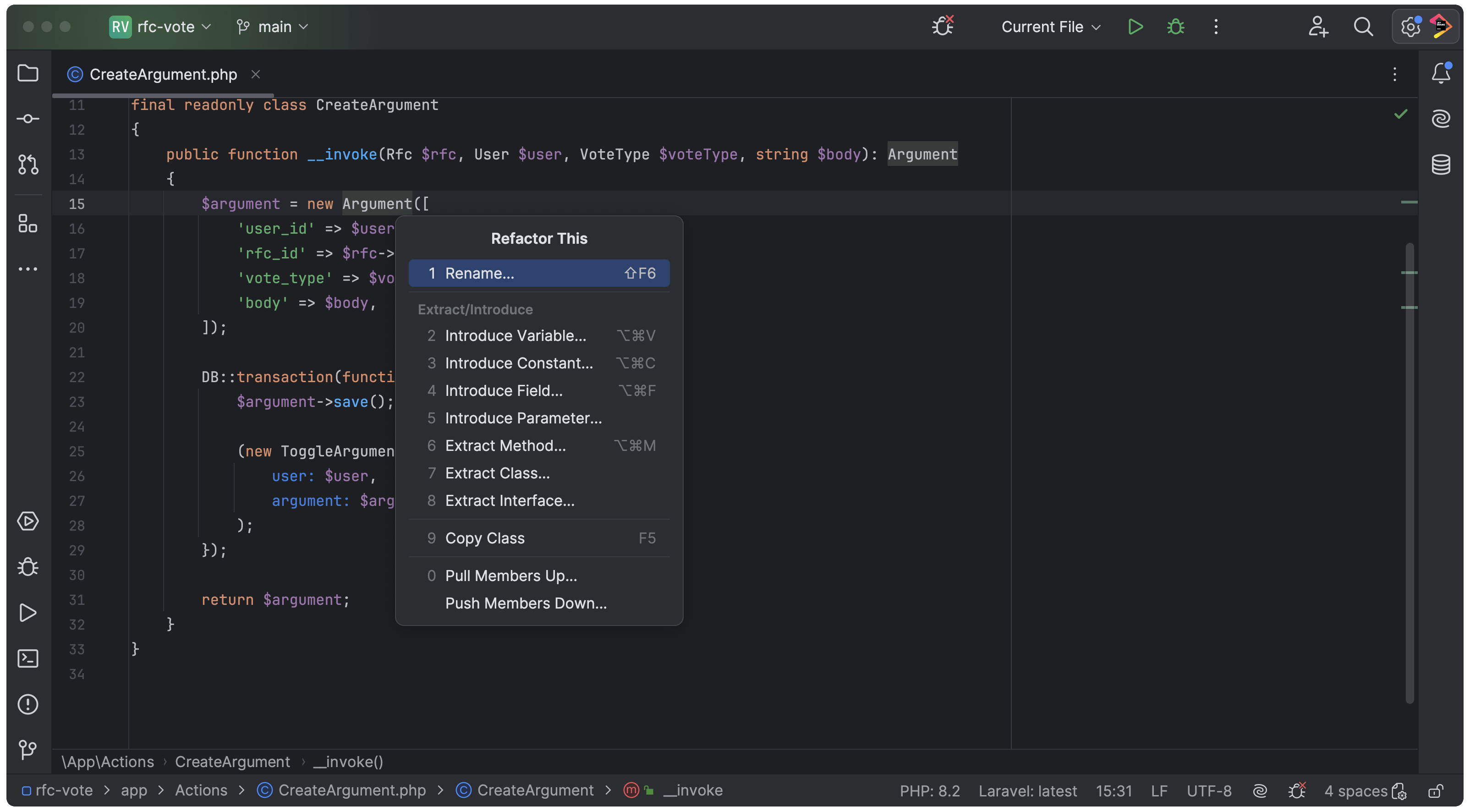The image size is (1470, 812).
Task: Start a debug session
Action: pos(1175,26)
